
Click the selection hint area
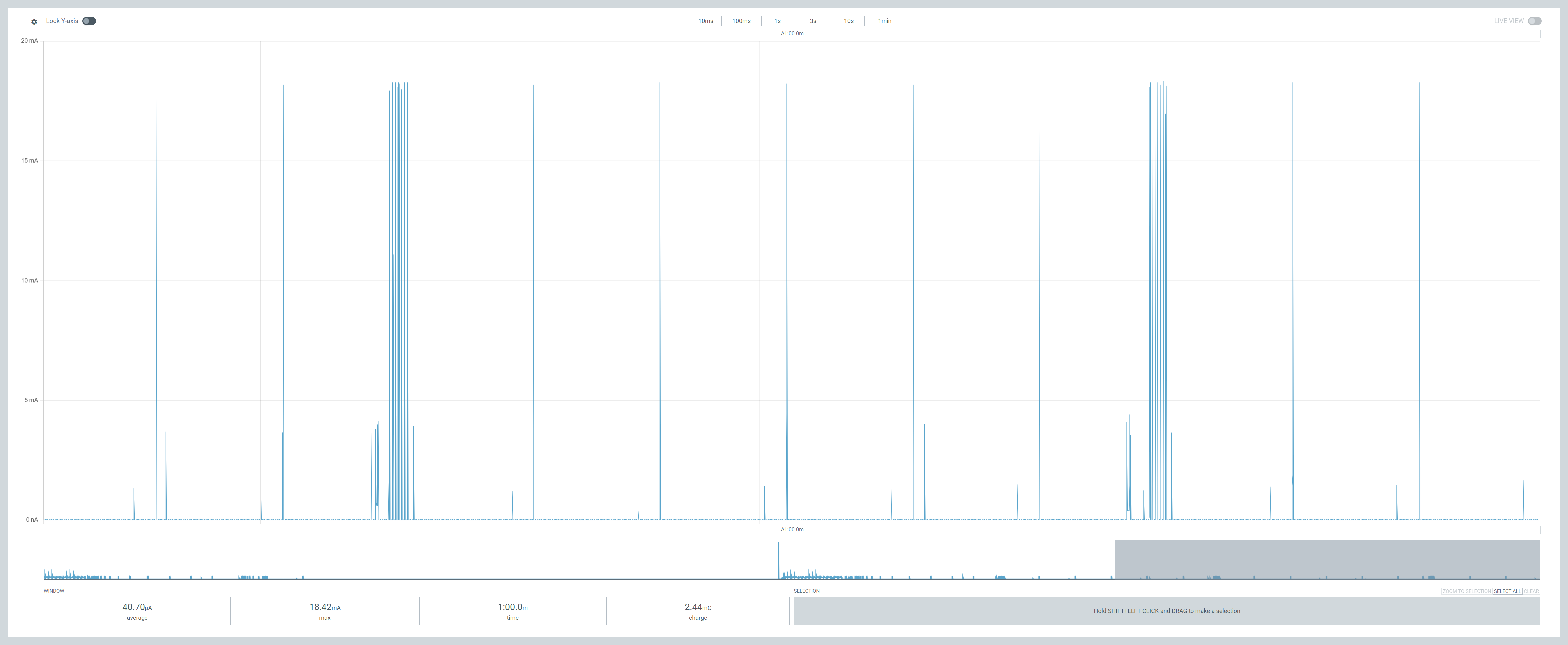point(1166,611)
